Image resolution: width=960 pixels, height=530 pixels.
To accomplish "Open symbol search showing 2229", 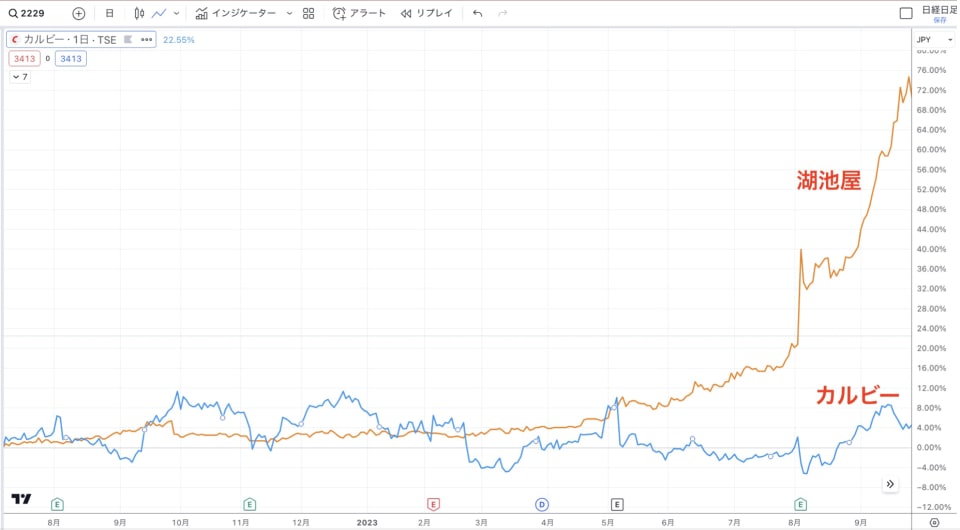I will 26,13.
